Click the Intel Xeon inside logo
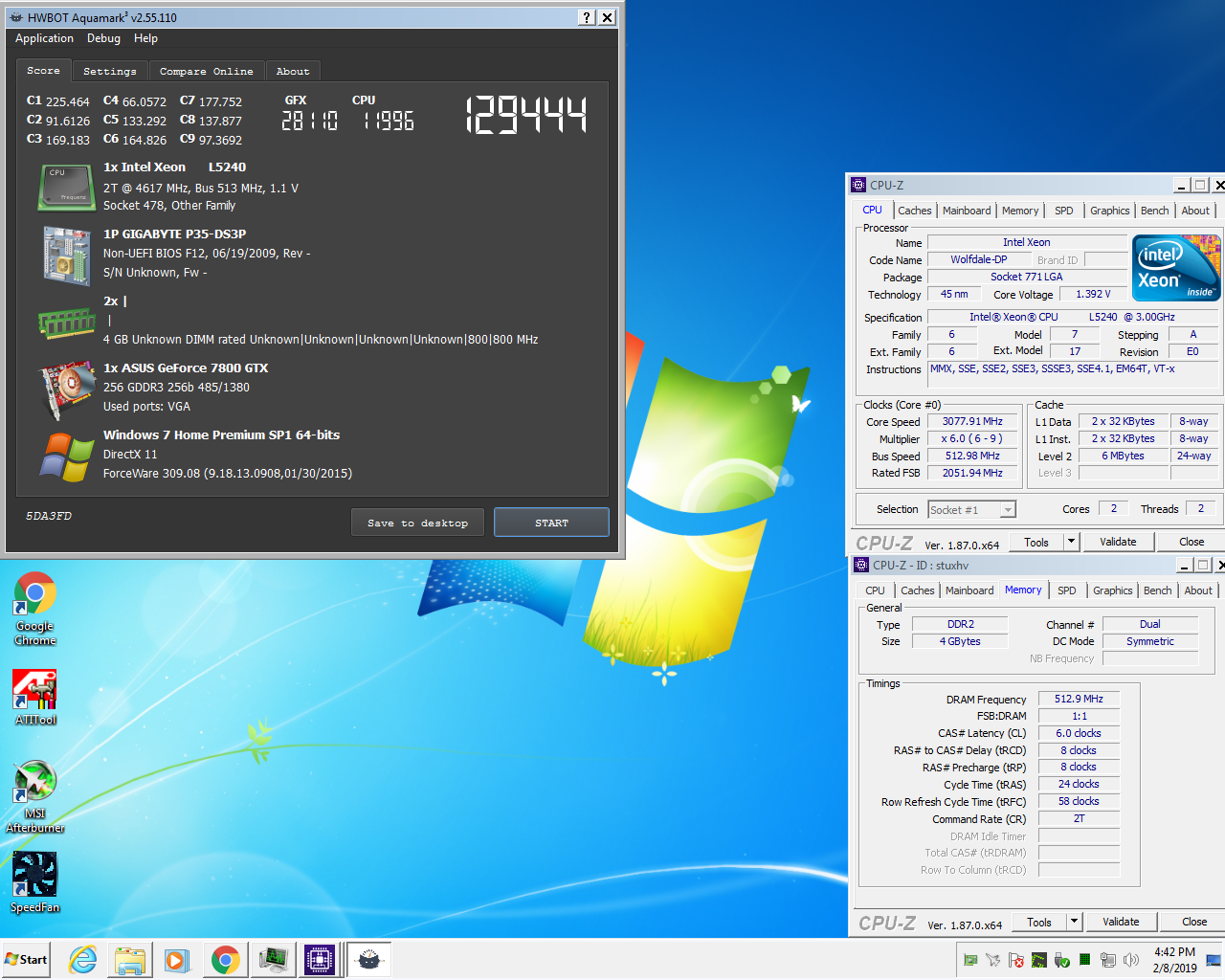 tap(1176, 267)
